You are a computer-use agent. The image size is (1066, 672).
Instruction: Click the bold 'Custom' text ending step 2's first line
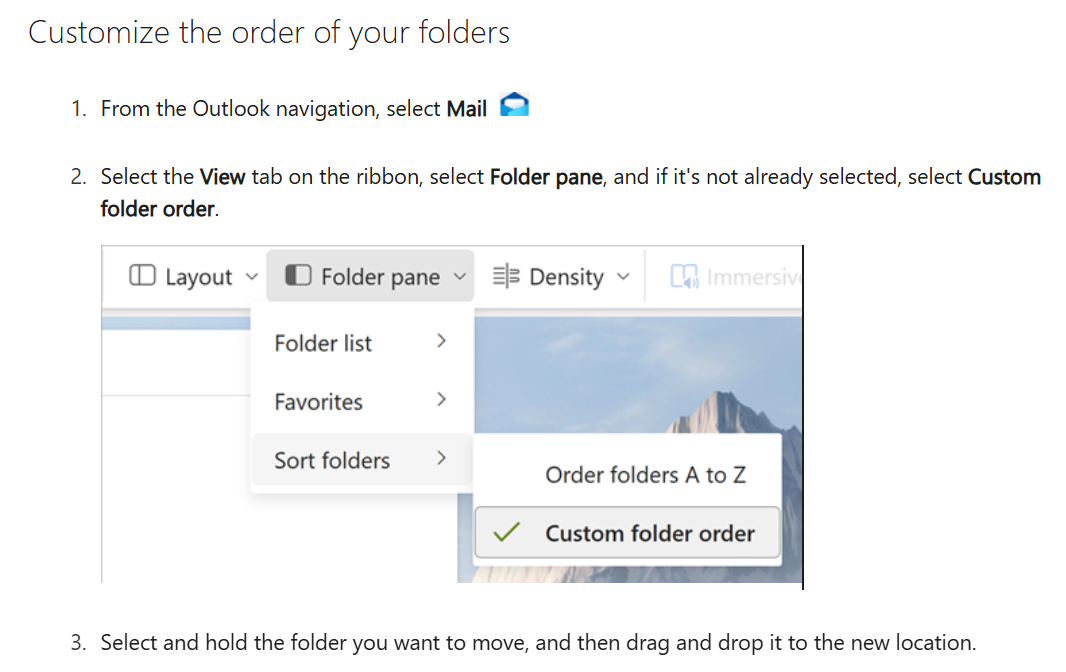[x=1004, y=177]
